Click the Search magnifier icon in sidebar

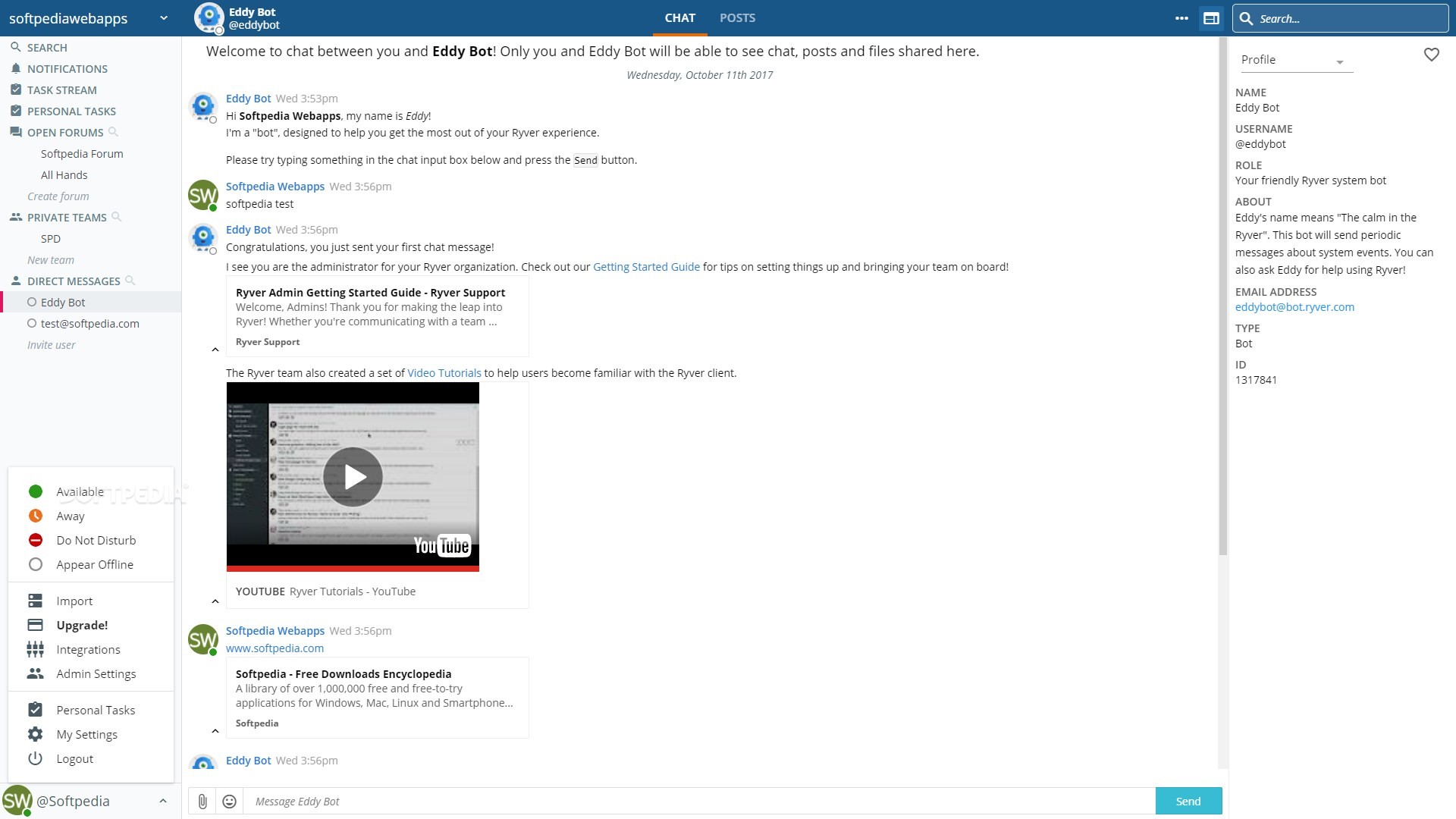[x=15, y=47]
